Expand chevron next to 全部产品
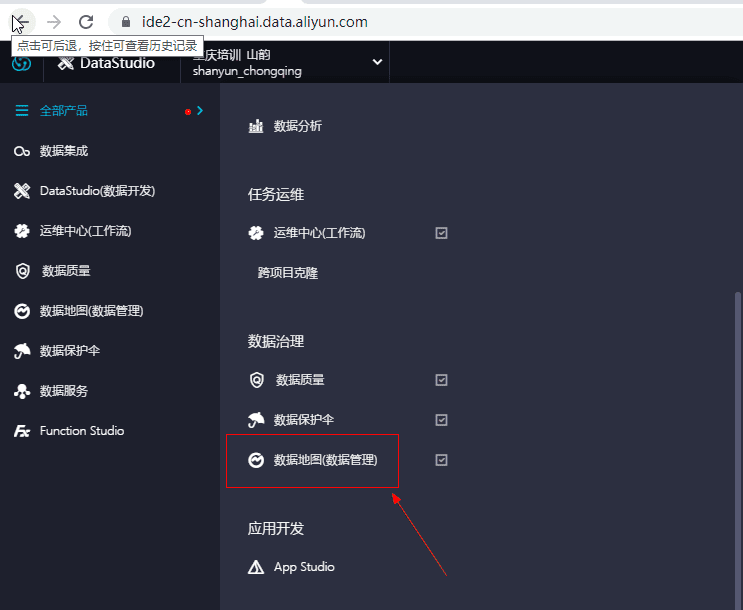743x610 pixels. [x=200, y=111]
